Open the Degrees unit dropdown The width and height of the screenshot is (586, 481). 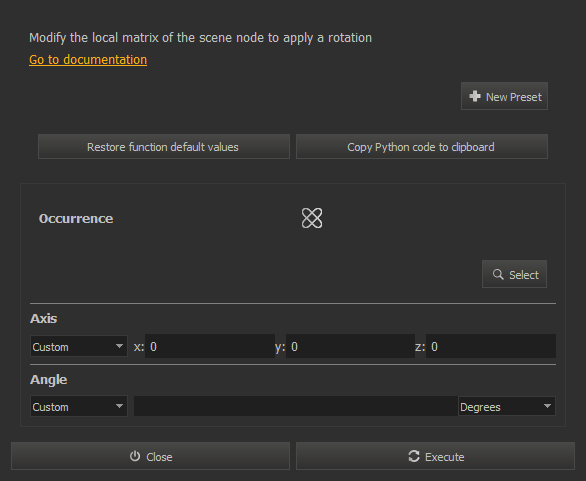[507, 406]
